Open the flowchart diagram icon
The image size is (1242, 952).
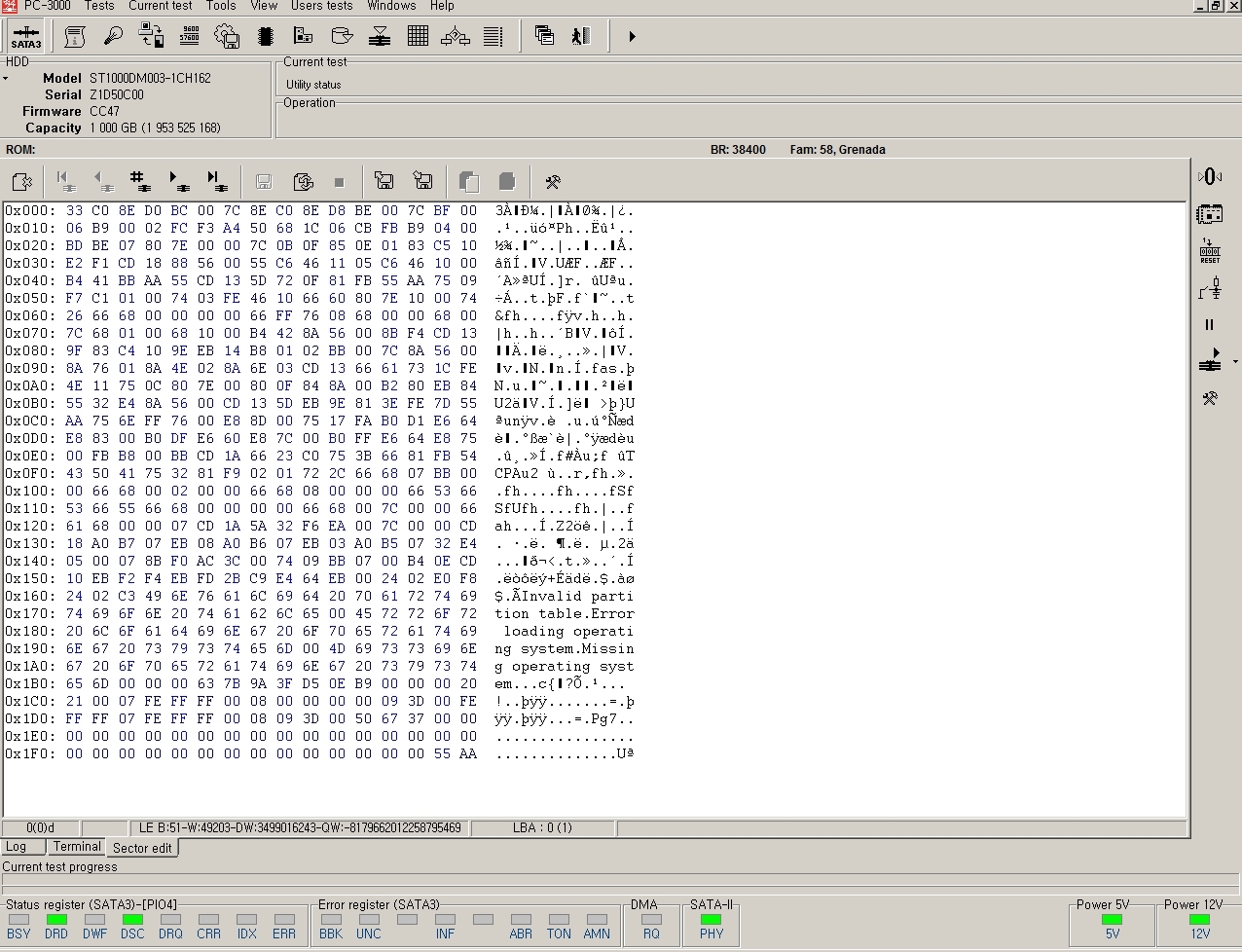click(x=456, y=37)
